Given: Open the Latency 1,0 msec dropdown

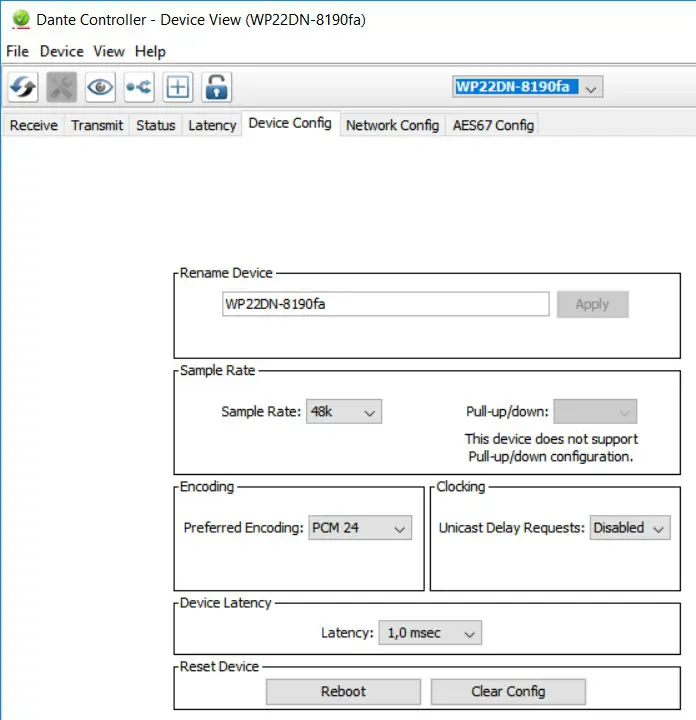Looking at the screenshot, I should (430, 633).
